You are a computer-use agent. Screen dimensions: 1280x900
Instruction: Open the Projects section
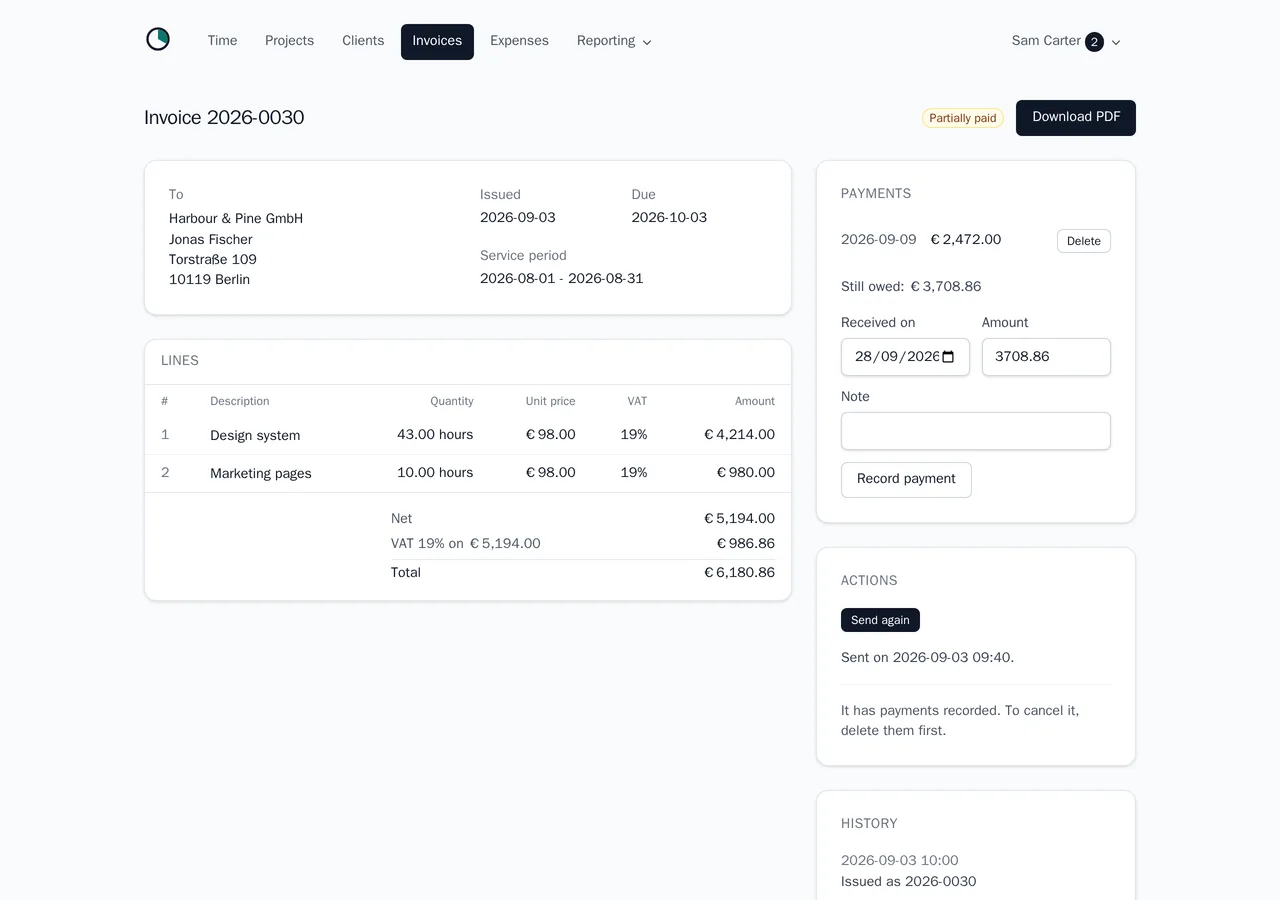(x=289, y=41)
